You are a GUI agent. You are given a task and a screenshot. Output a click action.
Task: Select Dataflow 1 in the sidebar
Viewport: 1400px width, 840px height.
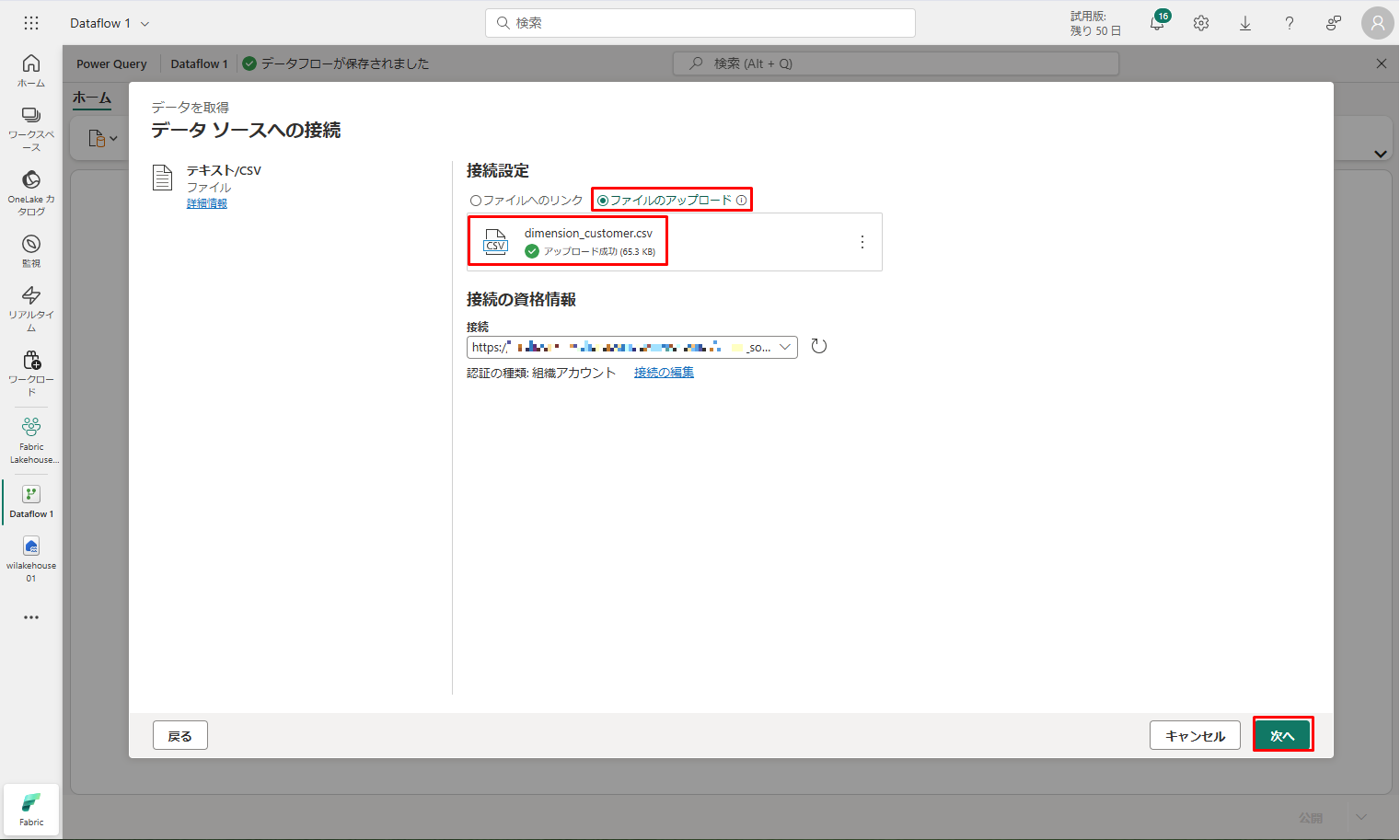(x=31, y=501)
